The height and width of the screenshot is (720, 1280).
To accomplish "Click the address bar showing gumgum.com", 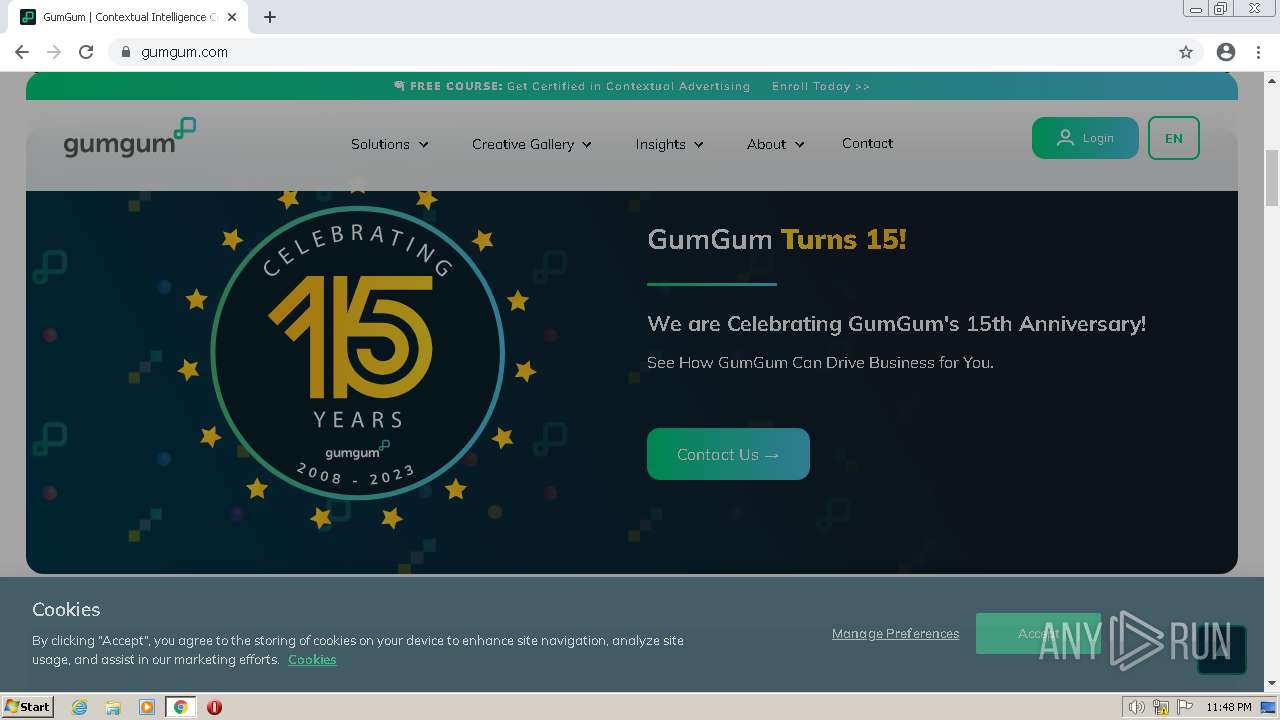I will point(640,52).
